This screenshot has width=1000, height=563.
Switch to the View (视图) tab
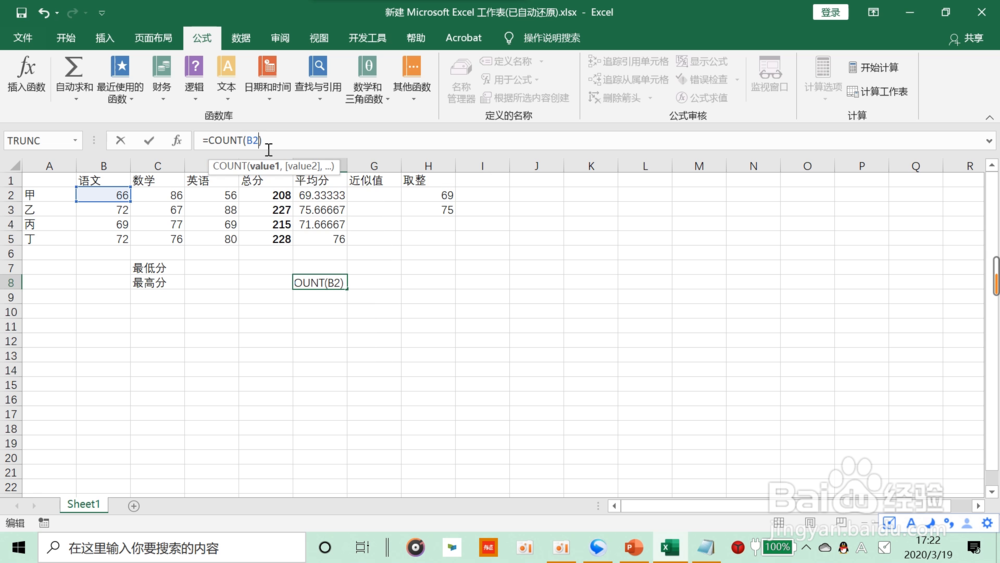[x=319, y=38]
